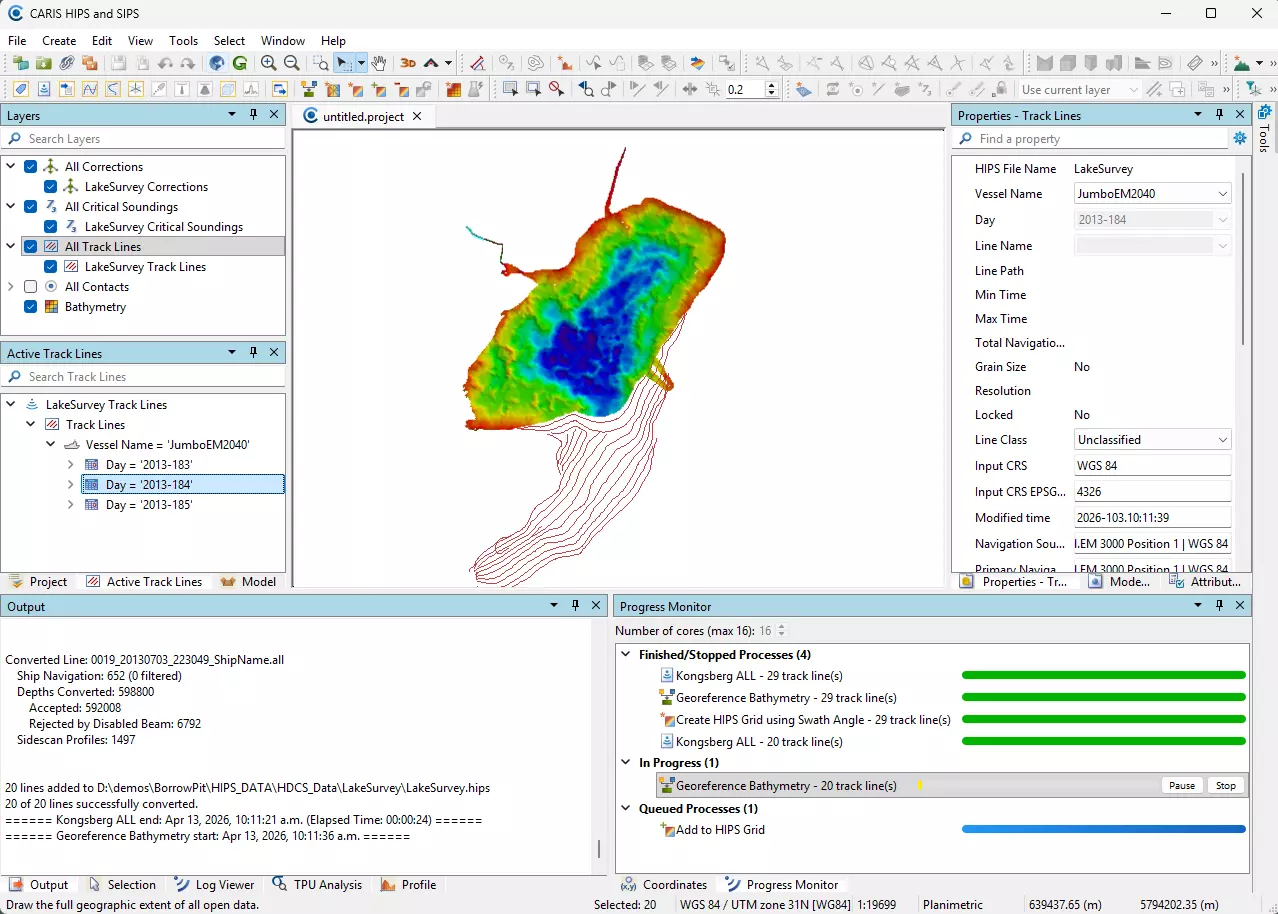Switch to the TPU Analysis tab

pyautogui.click(x=317, y=885)
